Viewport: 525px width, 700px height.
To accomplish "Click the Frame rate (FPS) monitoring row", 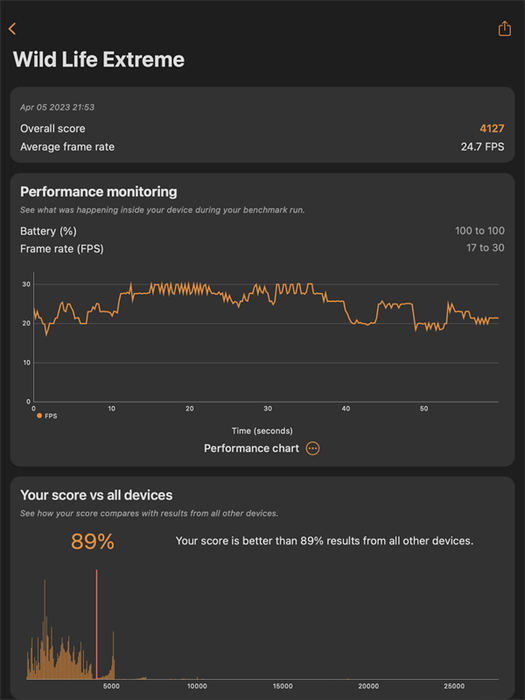I will (262, 248).
